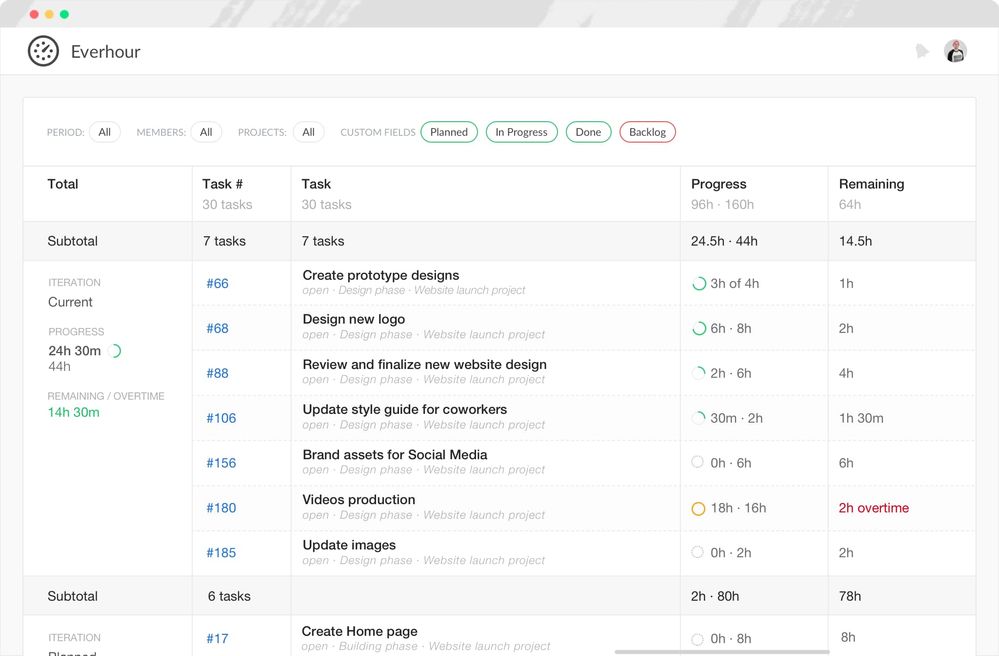
Task: Click the 2h · 80h subtotal progress
Action: 715,597
